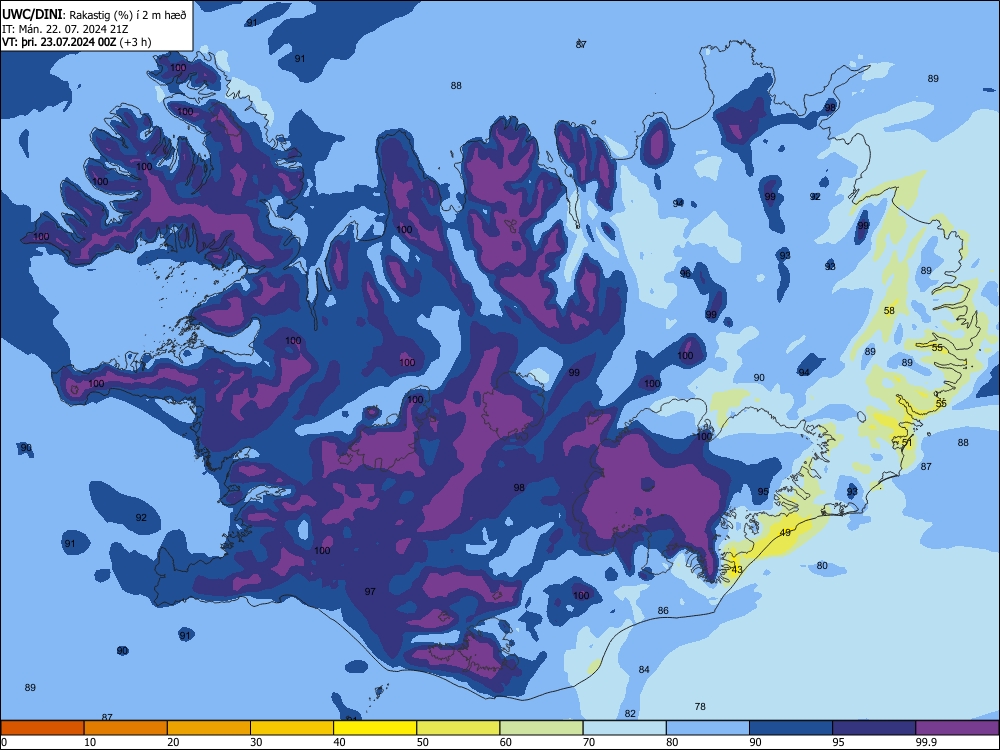This screenshot has height=750, width=1000.
Task: Click the legend scale label '99.9'
Action: coord(925,742)
